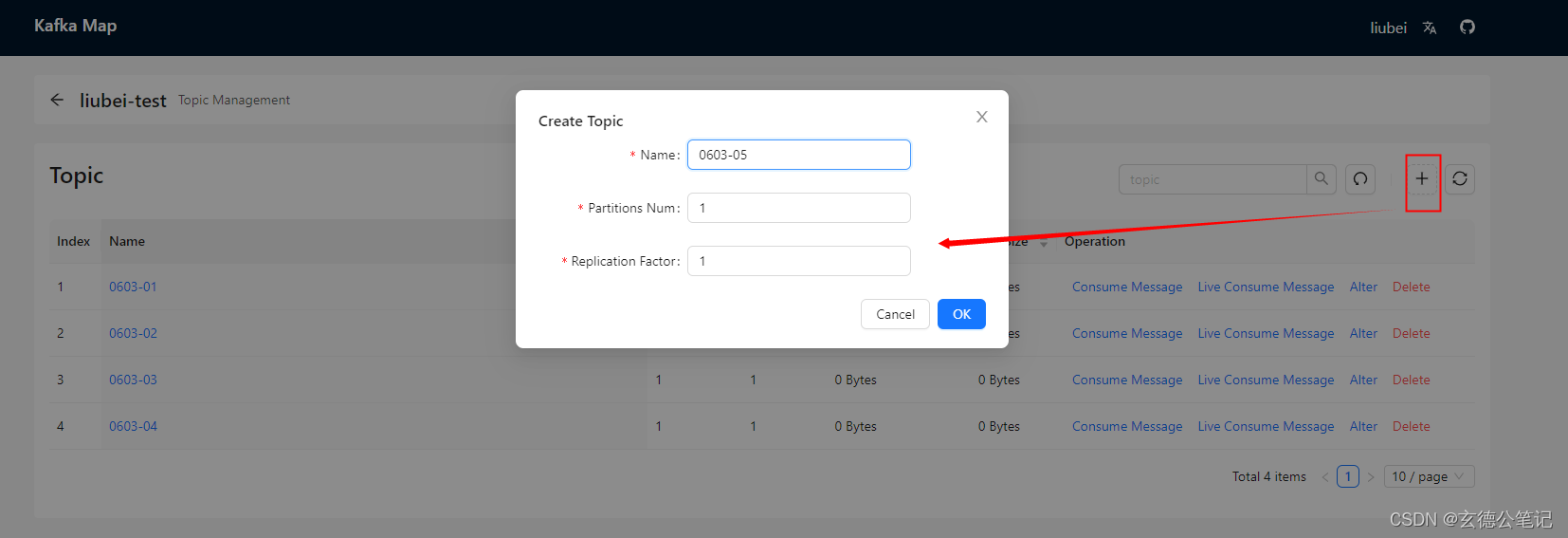Consume Message for topic 0603-01
This screenshot has width=1568, height=538.
click(x=1127, y=287)
